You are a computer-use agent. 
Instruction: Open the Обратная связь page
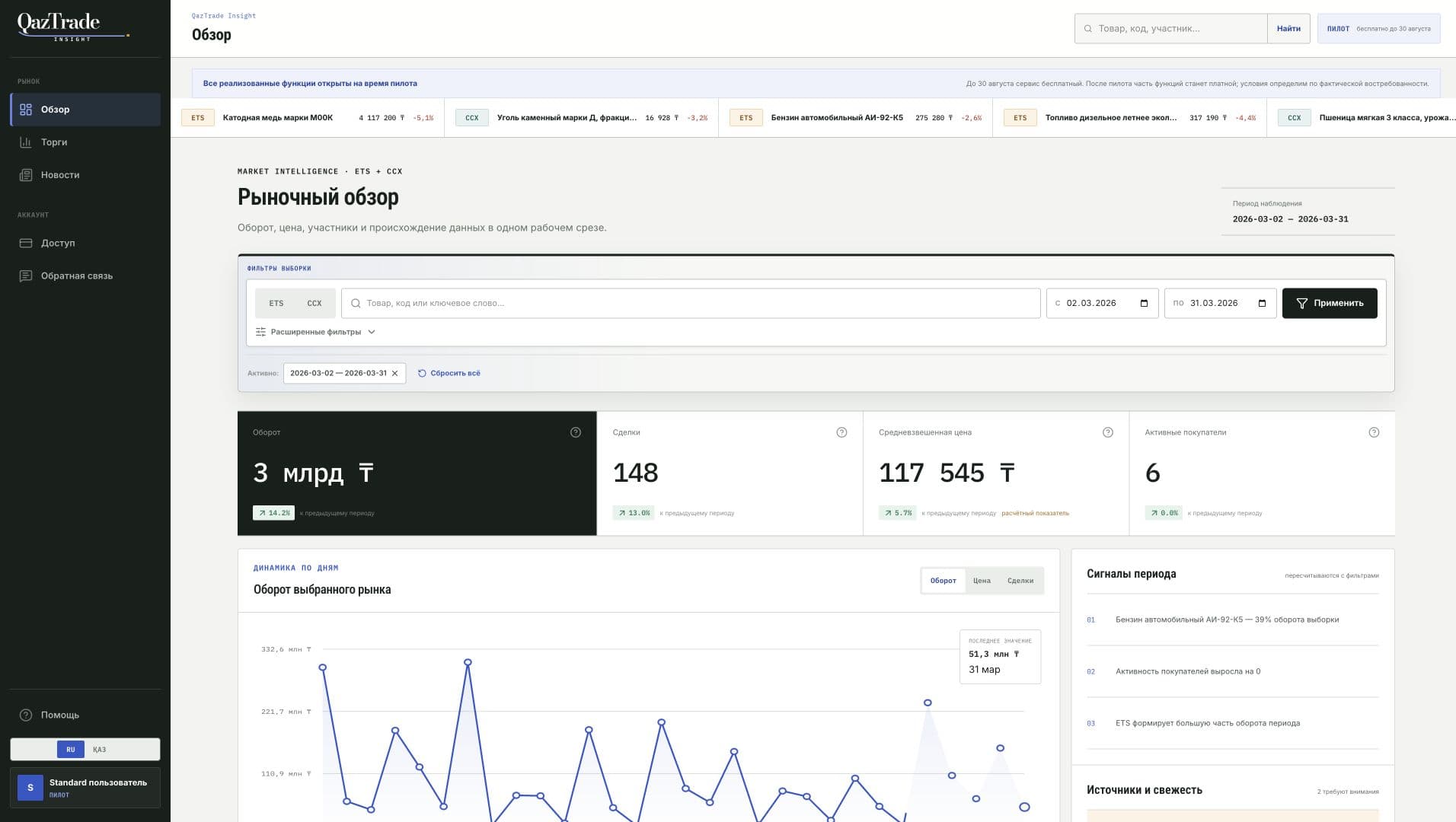click(85, 276)
